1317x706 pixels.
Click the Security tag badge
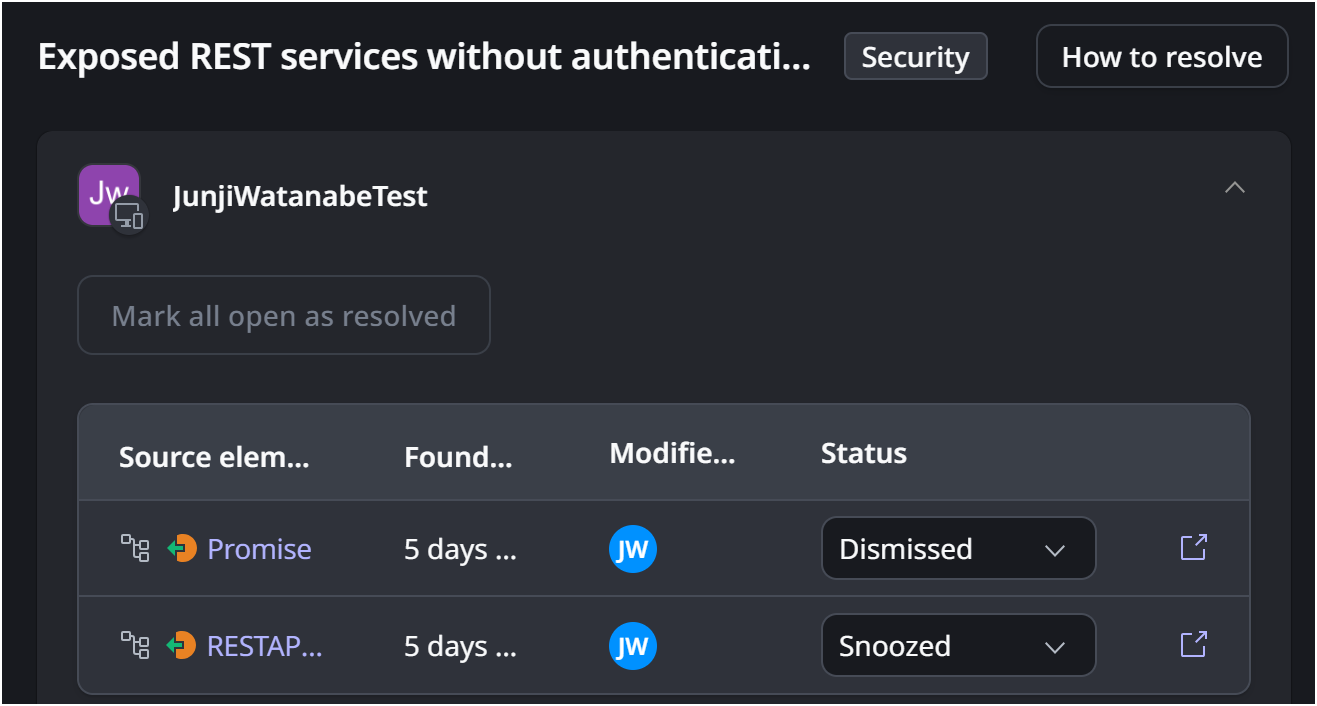pos(915,57)
